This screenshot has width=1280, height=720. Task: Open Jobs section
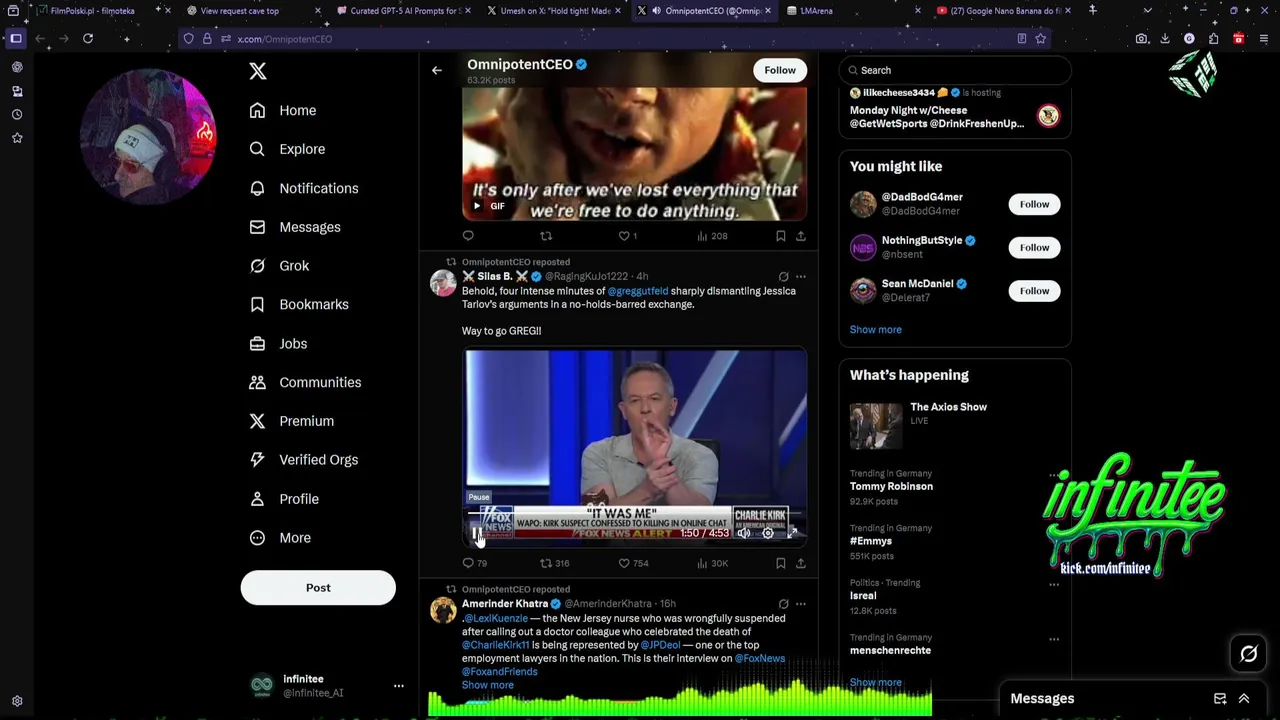[x=278, y=343]
